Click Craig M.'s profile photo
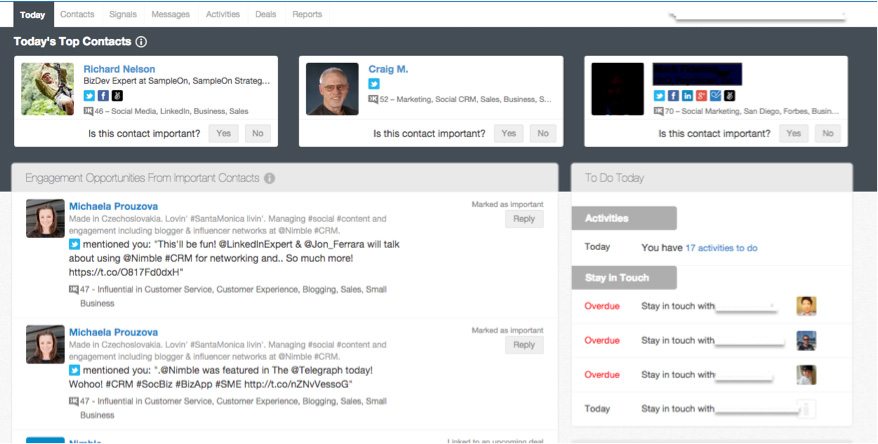Image resolution: width=878 pixels, height=444 pixels. [333, 89]
